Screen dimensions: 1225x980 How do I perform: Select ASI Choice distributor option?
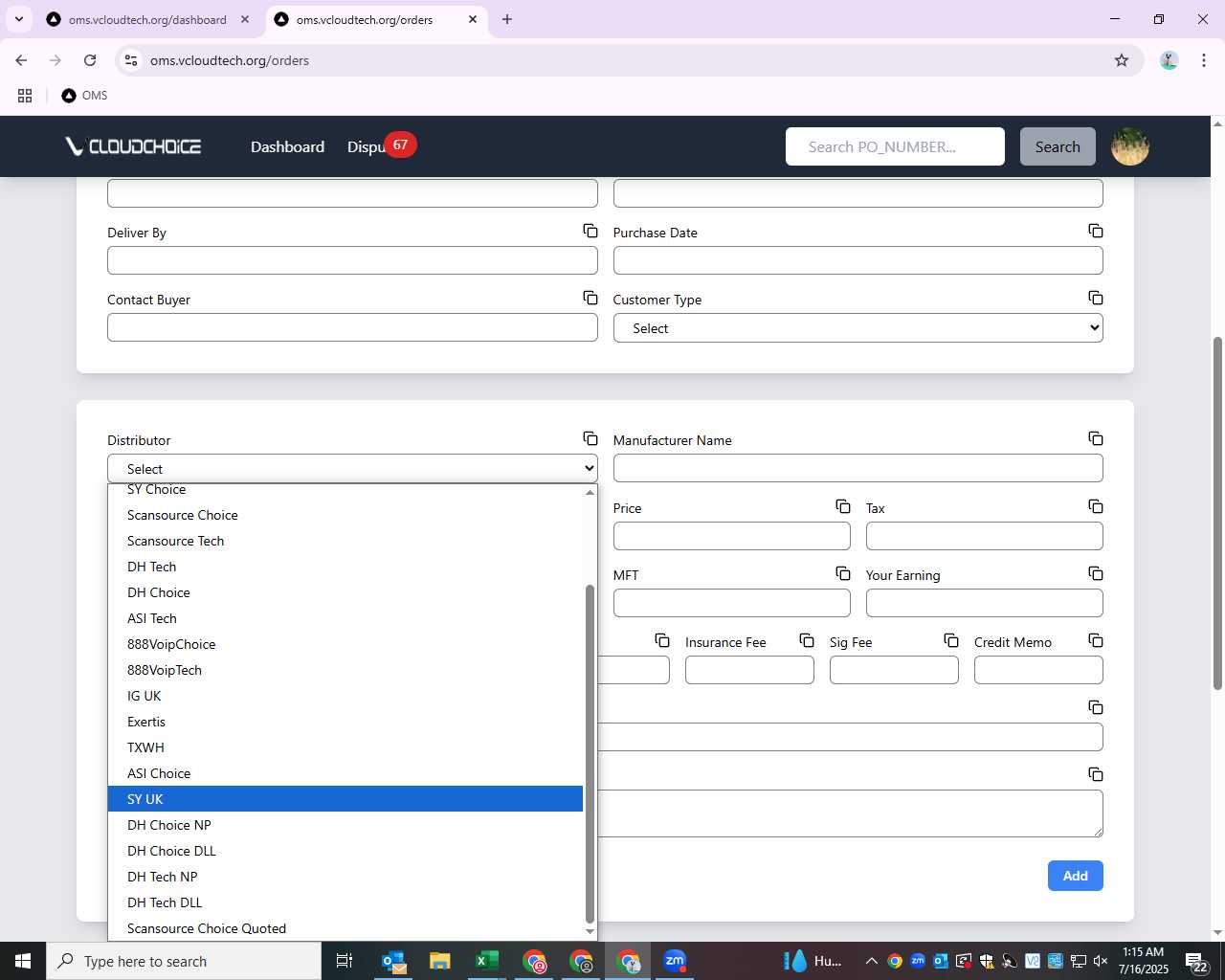pos(345,773)
